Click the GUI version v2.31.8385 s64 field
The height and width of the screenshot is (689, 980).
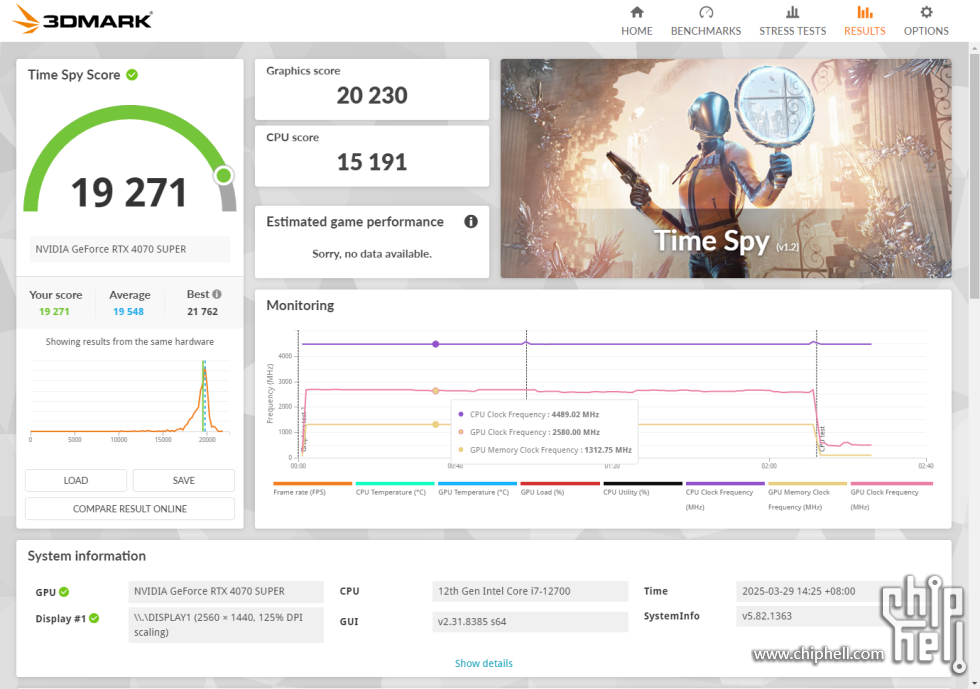tap(530, 621)
